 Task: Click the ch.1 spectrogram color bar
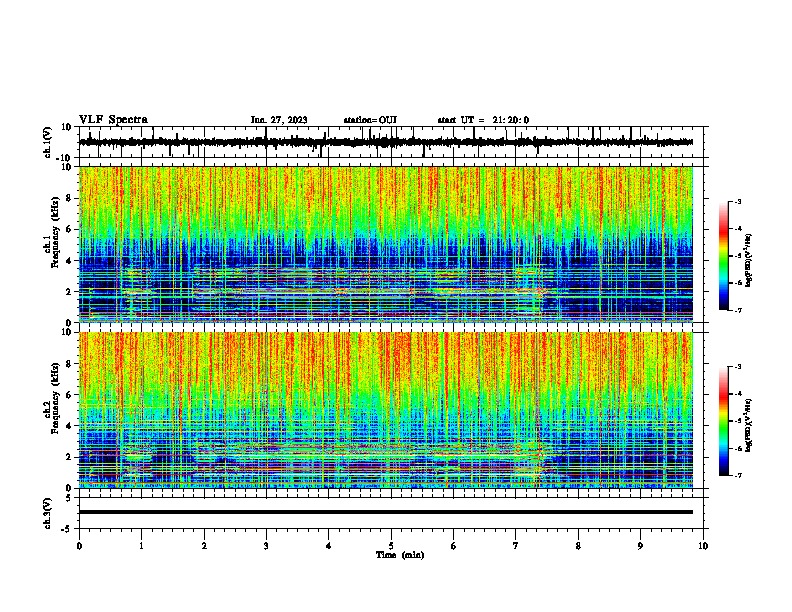(x=724, y=256)
